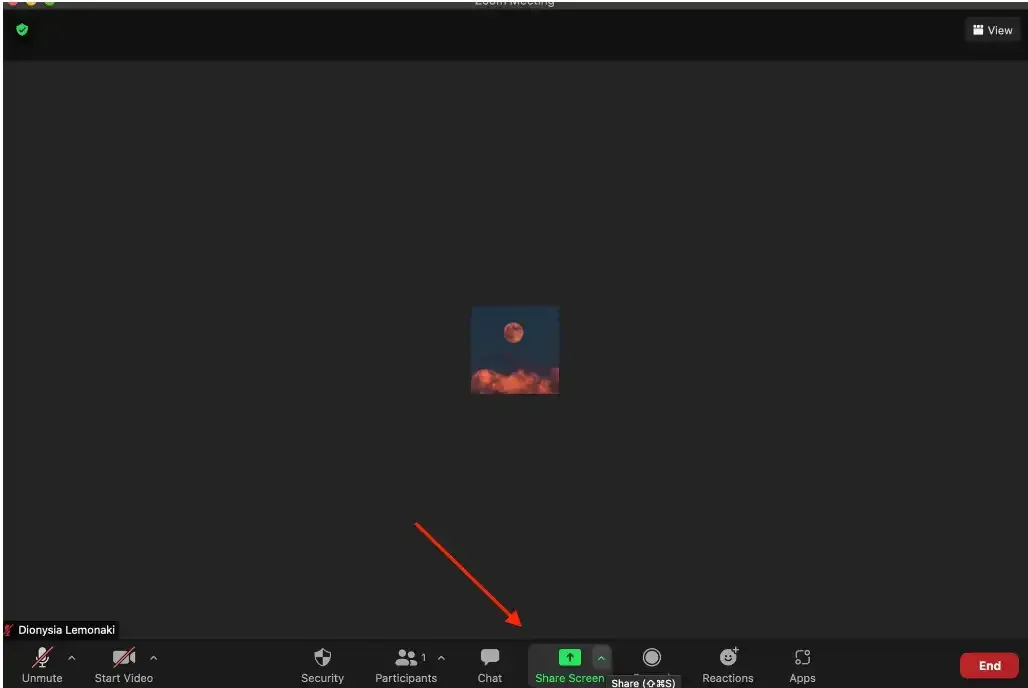Expand Share Screen options chevron
This screenshot has width=1028, height=688.
click(x=600, y=658)
